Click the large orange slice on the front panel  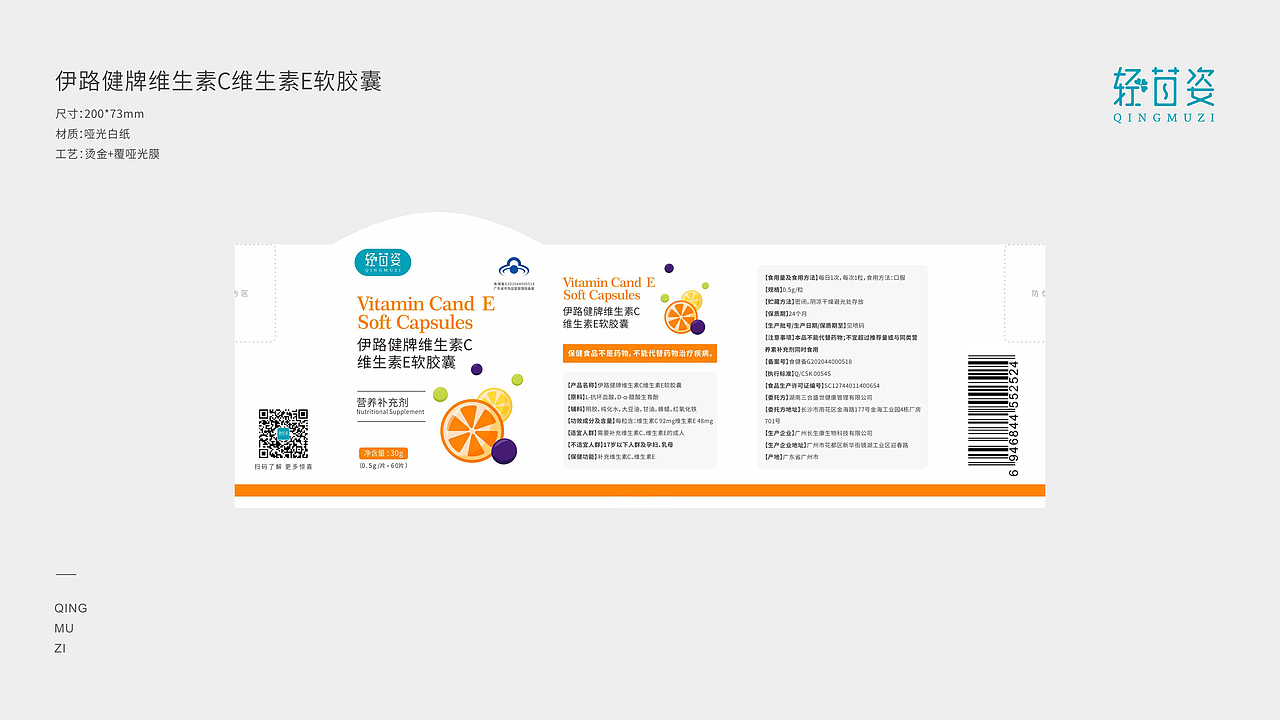[472, 429]
